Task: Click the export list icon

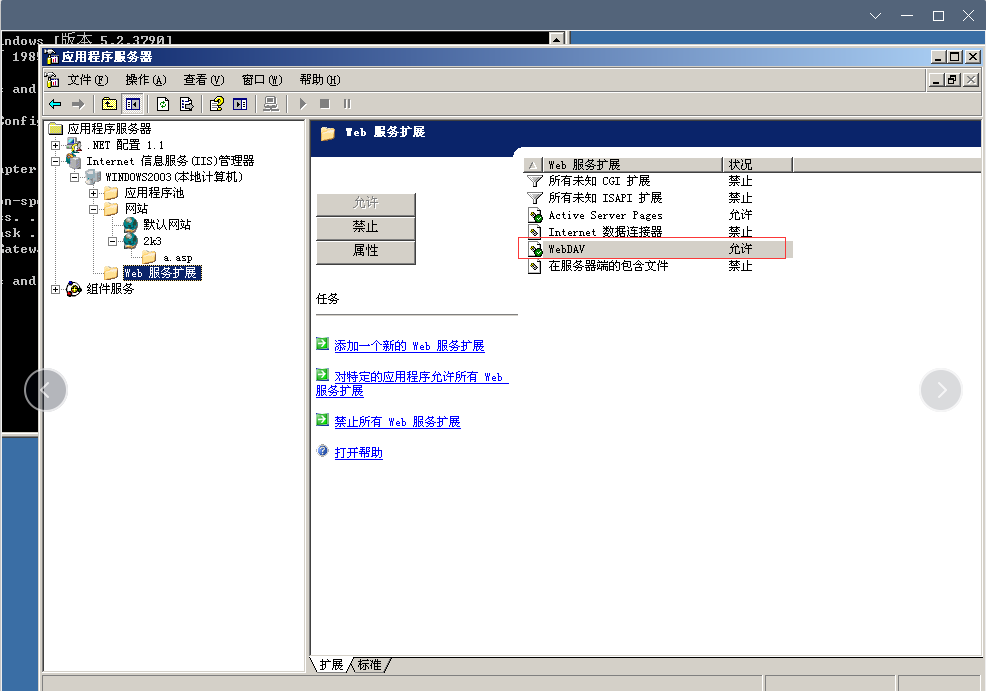Action: (186, 103)
